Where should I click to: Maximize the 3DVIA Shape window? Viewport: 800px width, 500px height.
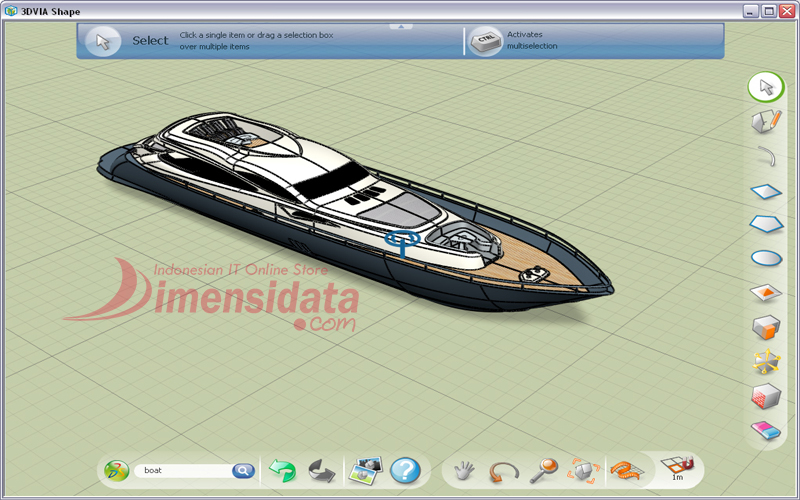(768, 11)
